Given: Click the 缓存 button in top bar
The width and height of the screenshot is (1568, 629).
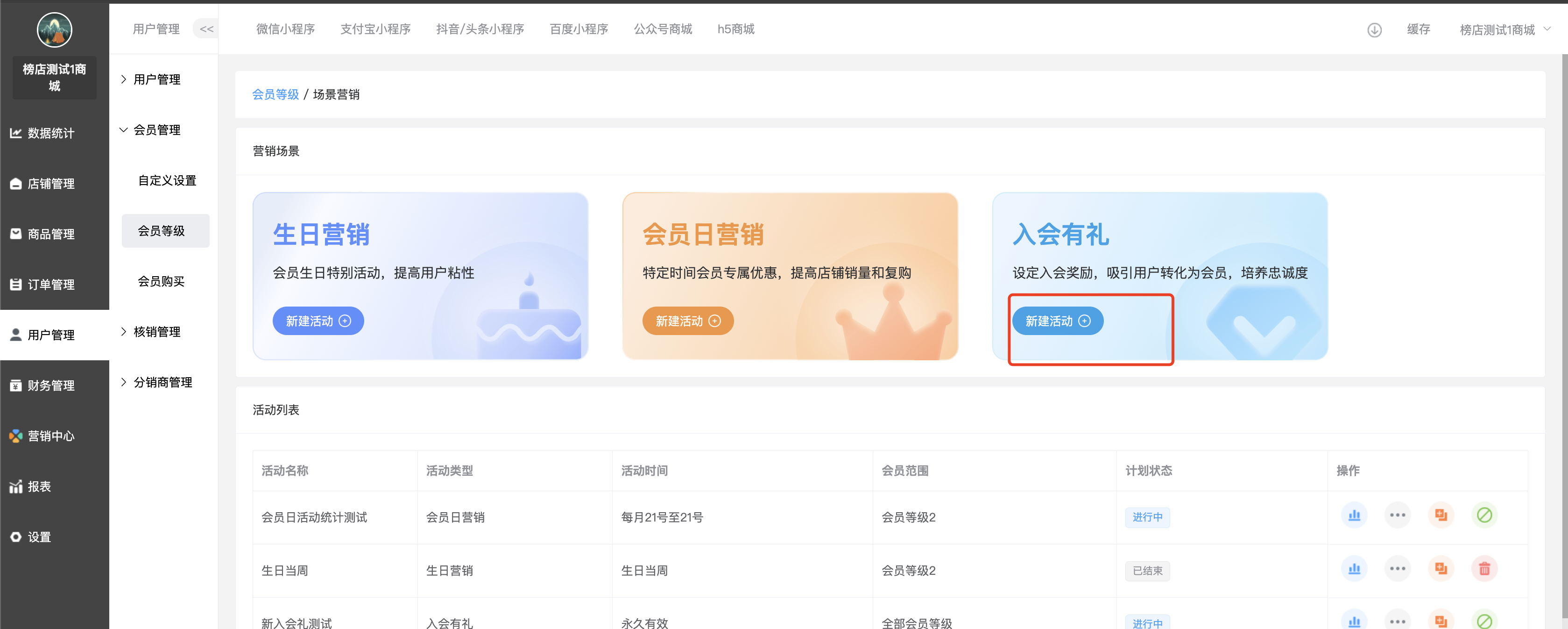Looking at the screenshot, I should tap(1418, 29).
